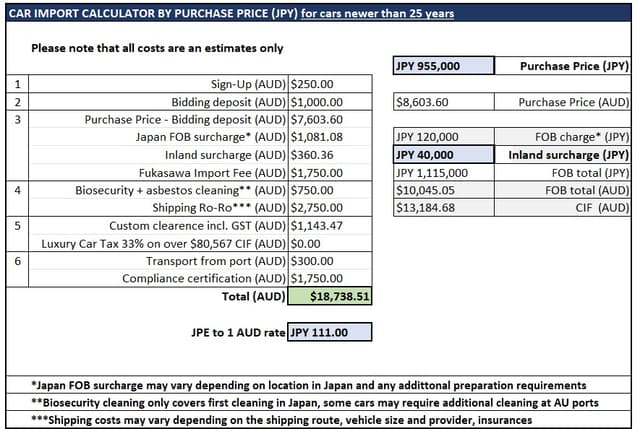The height and width of the screenshot is (434, 640).
Task: Select the JPY 1,115,000 FOB total cell
Action: (444, 173)
